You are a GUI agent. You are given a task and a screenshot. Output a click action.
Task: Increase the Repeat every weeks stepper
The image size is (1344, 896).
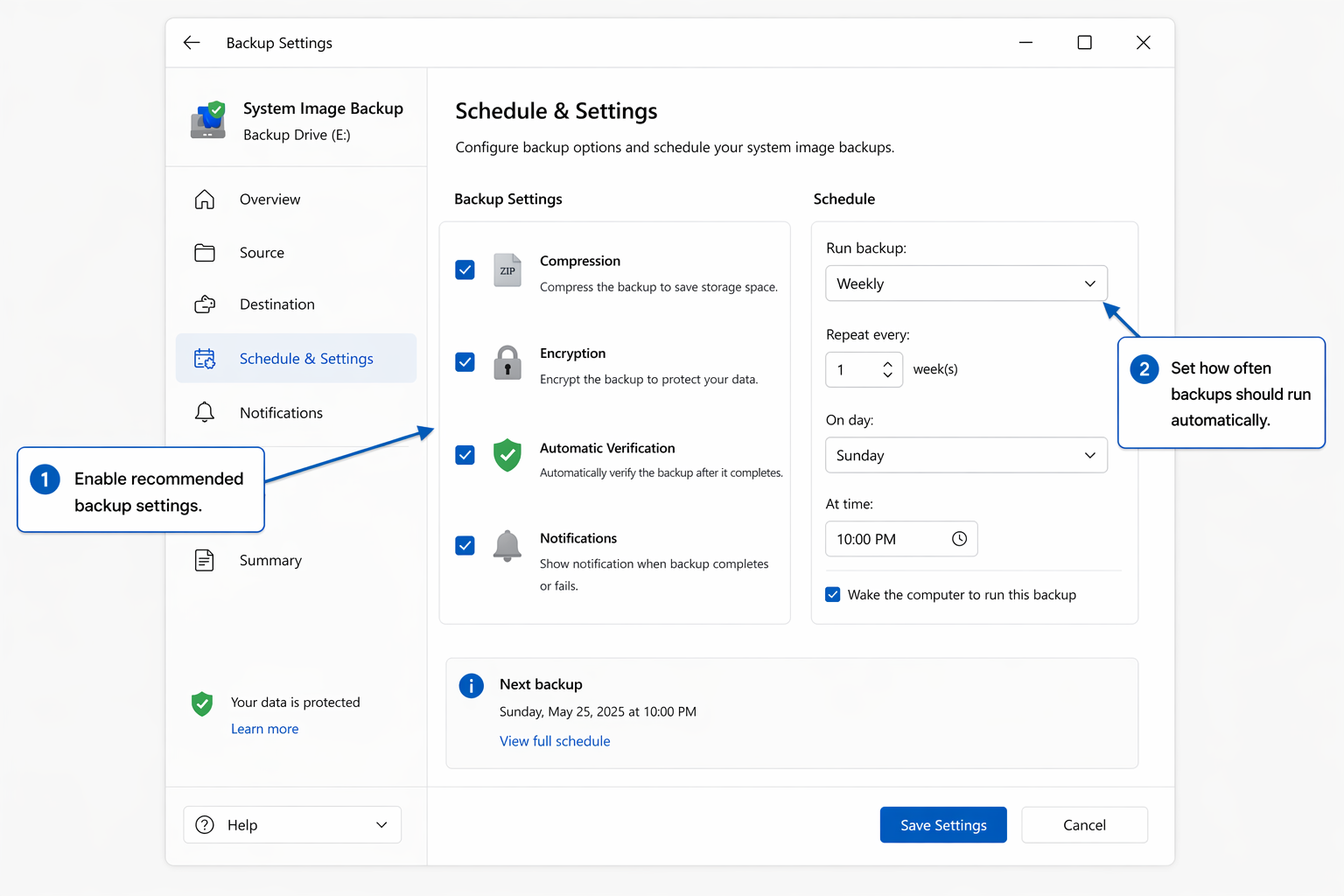tap(887, 364)
